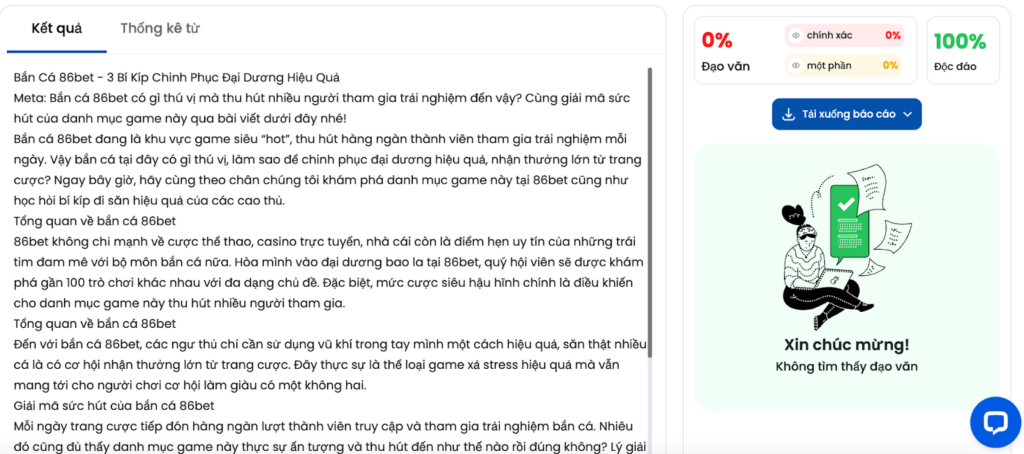This screenshot has width=1024, height=454.
Task: Click the illustrated person reading on laptop
Action: [x=815, y=265]
